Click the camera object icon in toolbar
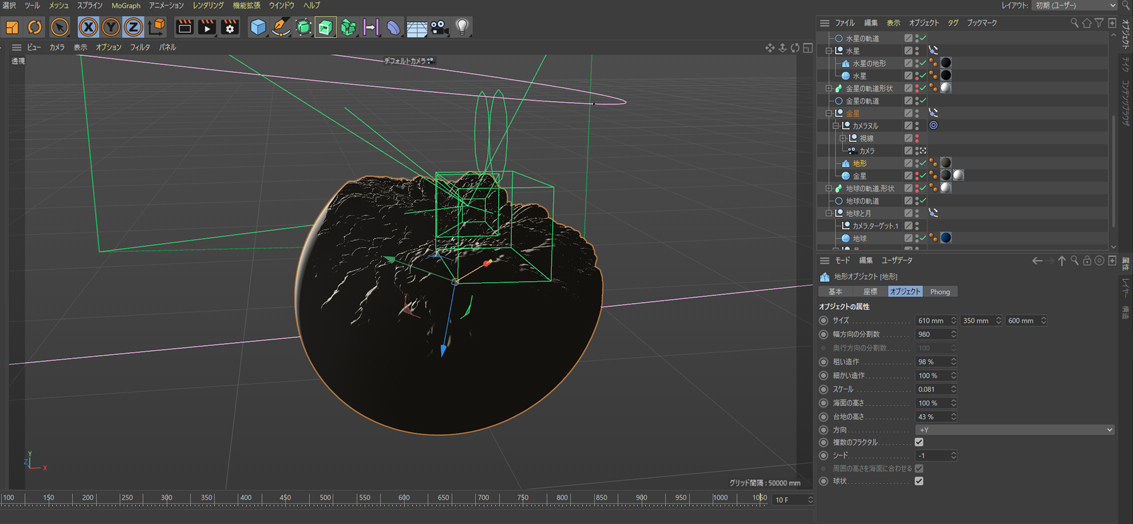The image size is (1133, 524). [439, 28]
